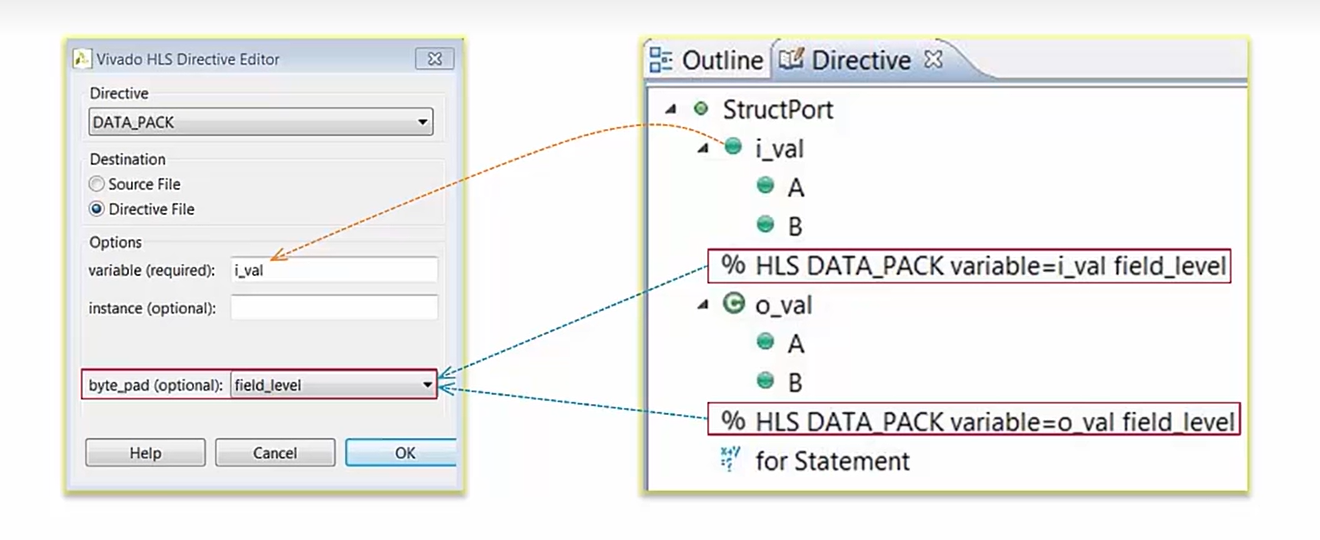Click the for Statement loop icon
The width and height of the screenshot is (1320, 540).
click(x=729, y=459)
